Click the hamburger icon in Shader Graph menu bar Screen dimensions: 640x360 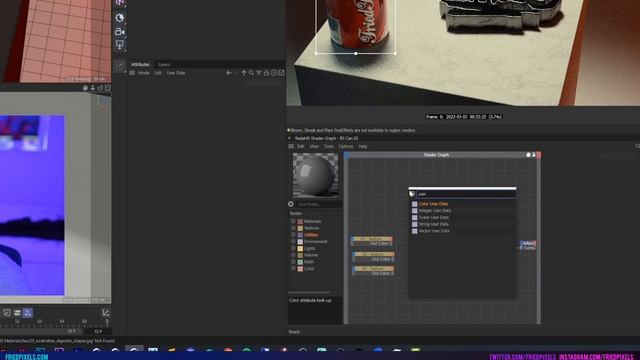(291, 146)
